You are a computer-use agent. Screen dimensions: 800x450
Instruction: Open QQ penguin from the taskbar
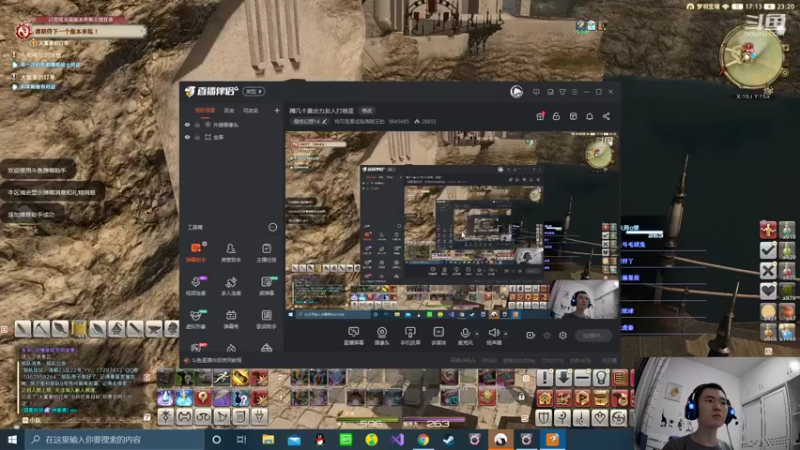320,439
